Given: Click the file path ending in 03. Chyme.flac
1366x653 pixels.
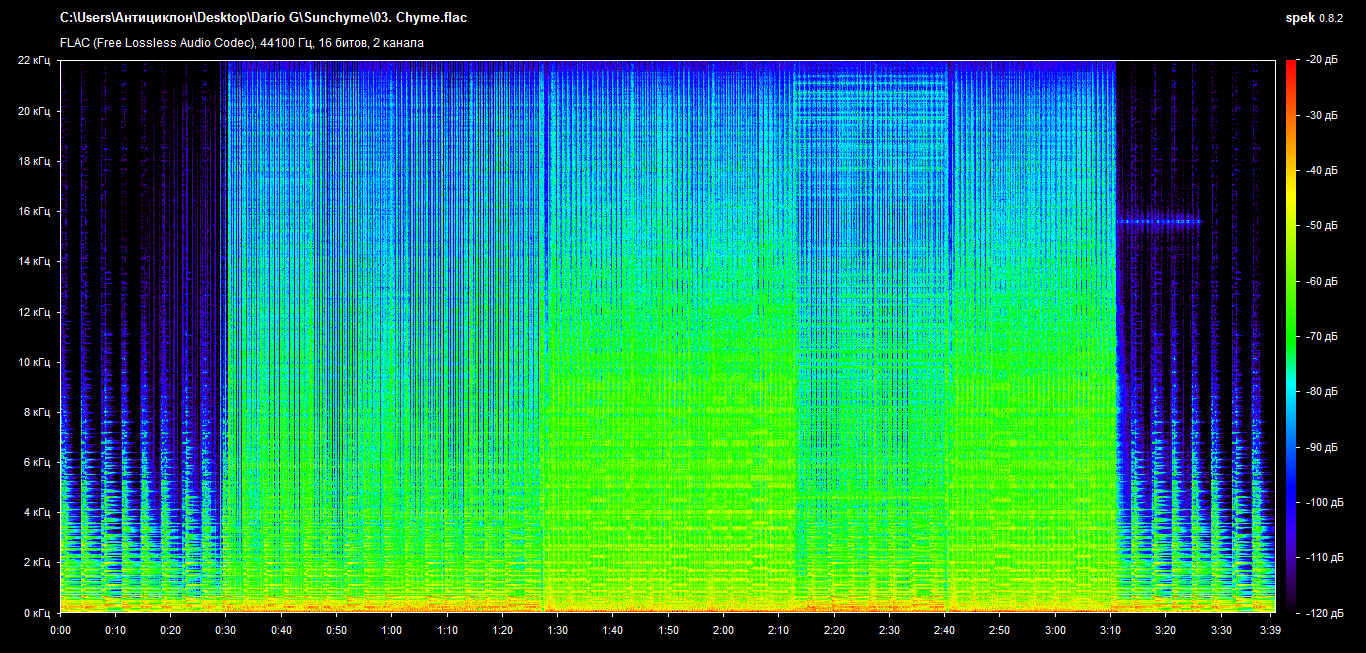Looking at the screenshot, I should 263,18.
